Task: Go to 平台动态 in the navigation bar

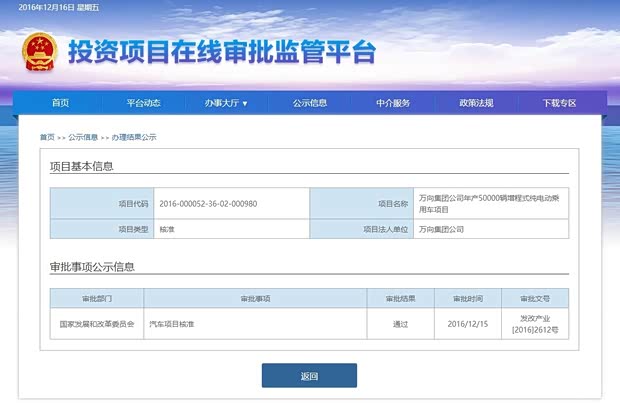Action: pos(143,103)
